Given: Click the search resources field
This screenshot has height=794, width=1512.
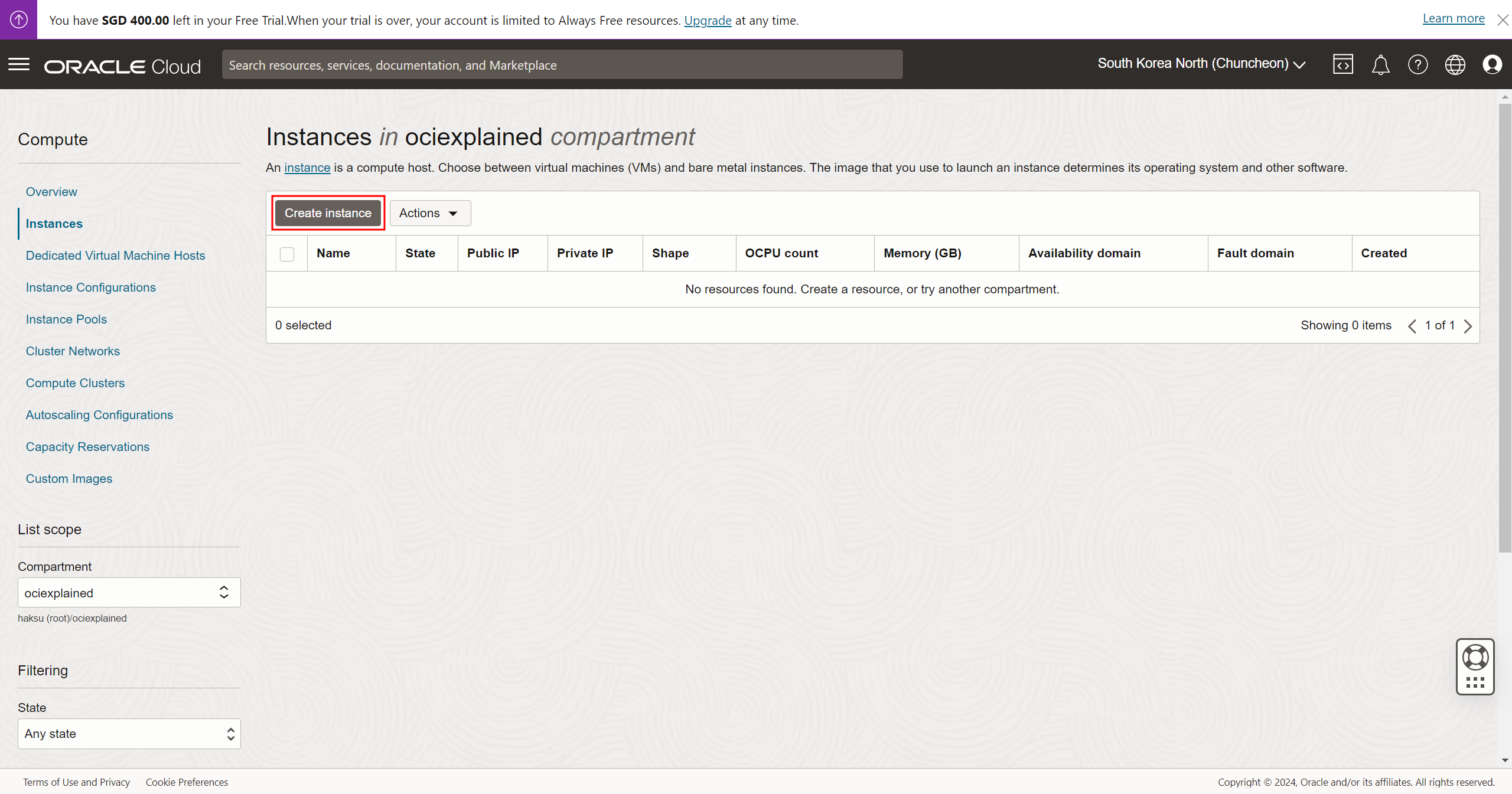Looking at the screenshot, I should 562,65.
